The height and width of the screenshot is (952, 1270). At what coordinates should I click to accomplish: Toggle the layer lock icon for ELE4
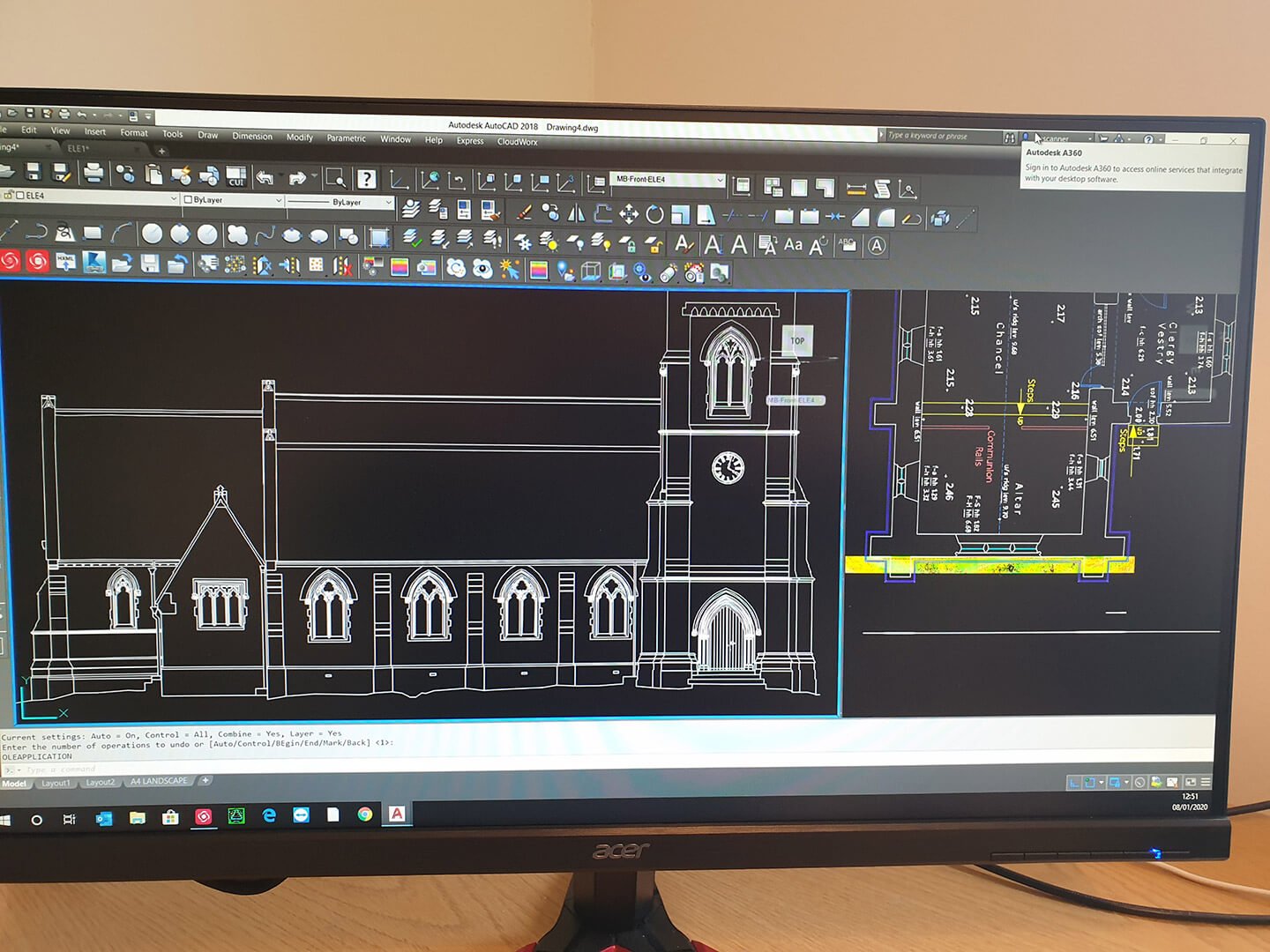(x=9, y=196)
